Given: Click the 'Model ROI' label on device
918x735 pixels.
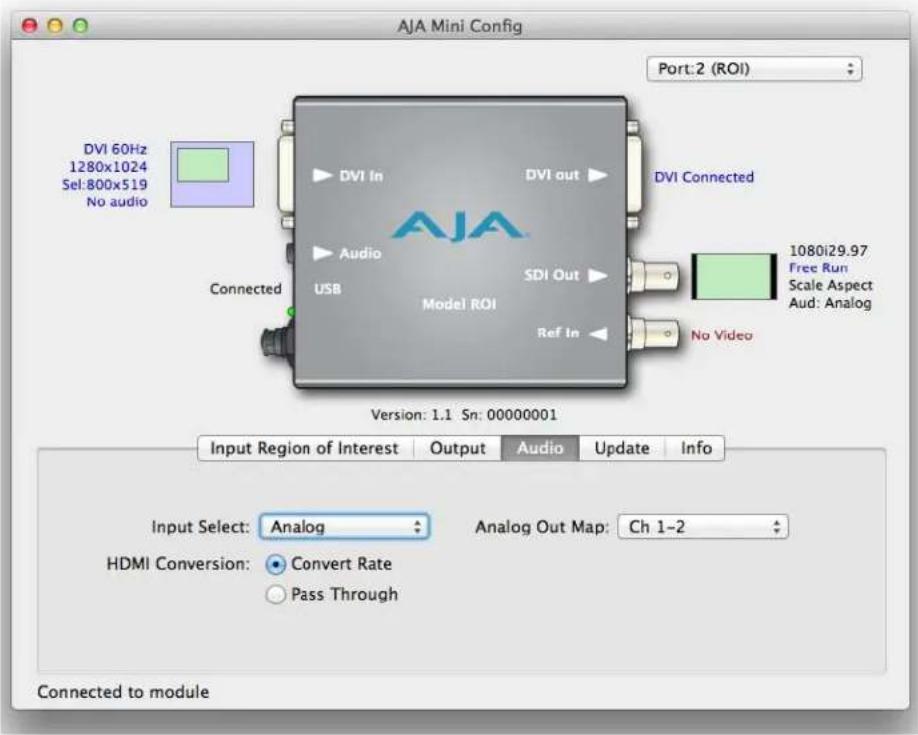Looking at the screenshot, I should tap(459, 304).
